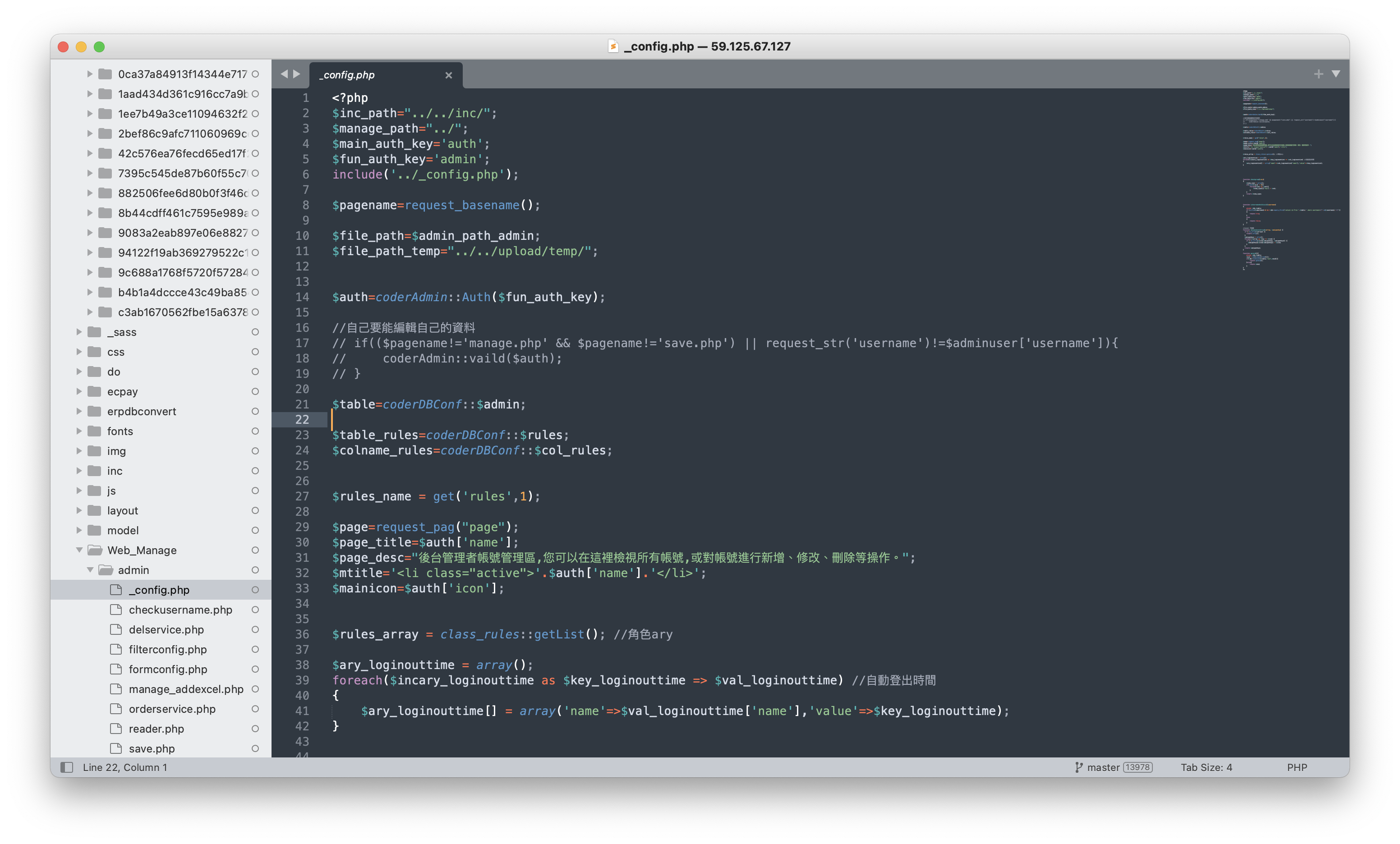Collapse the Web_Manage folder

point(79,550)
